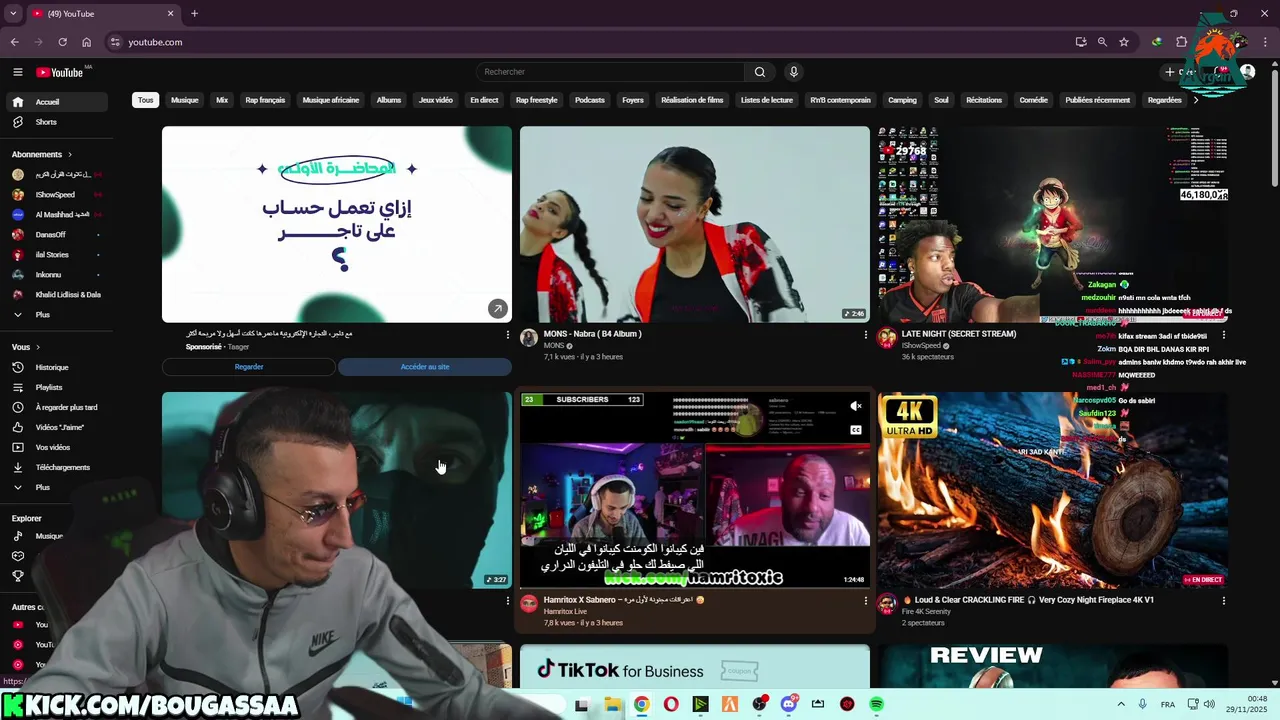Image resolution: width=1280 pixels, height=720 pixels.
Task: Open Discord from the taskbar
Action: tap(788, 704)
